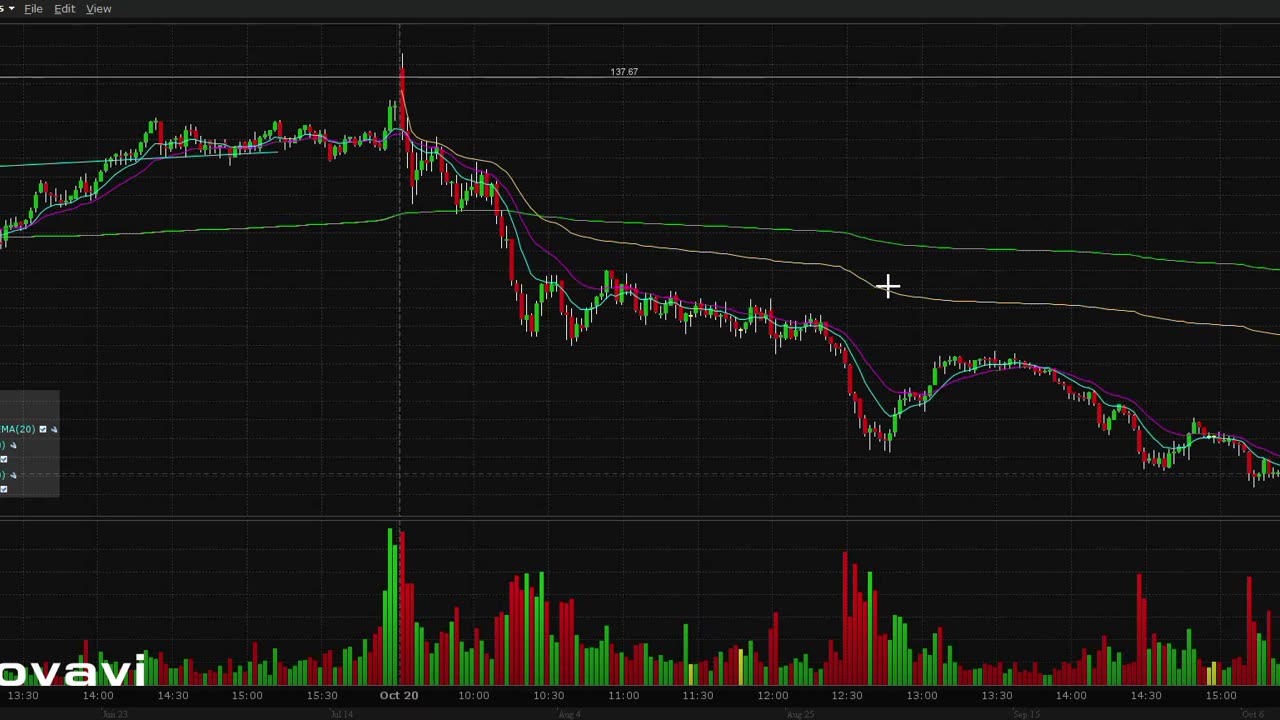Image resolution: width=1280 pixels, height=720 pixels.
Task: Open the View menu
Action: 98,9
